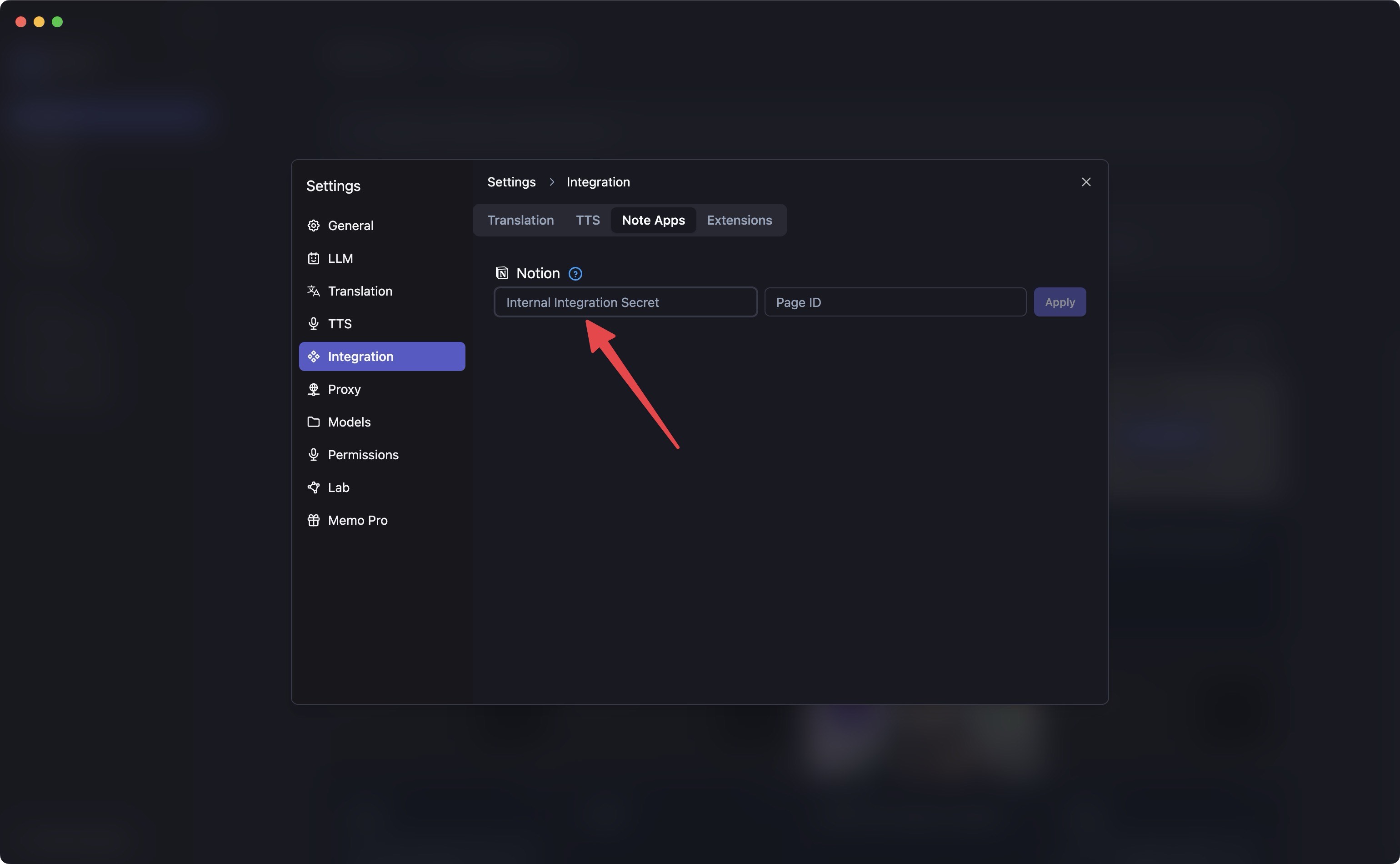Go to LLM settings
Image resolution: width=1400 pixels, height=864 pixels.
click(x=381, y=258)
